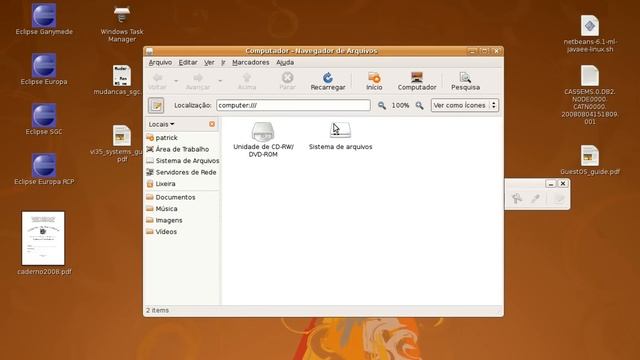640x360 pixels.
Task: Open Sistema de Arquivos in sidebar
Action: click(182, 161)
